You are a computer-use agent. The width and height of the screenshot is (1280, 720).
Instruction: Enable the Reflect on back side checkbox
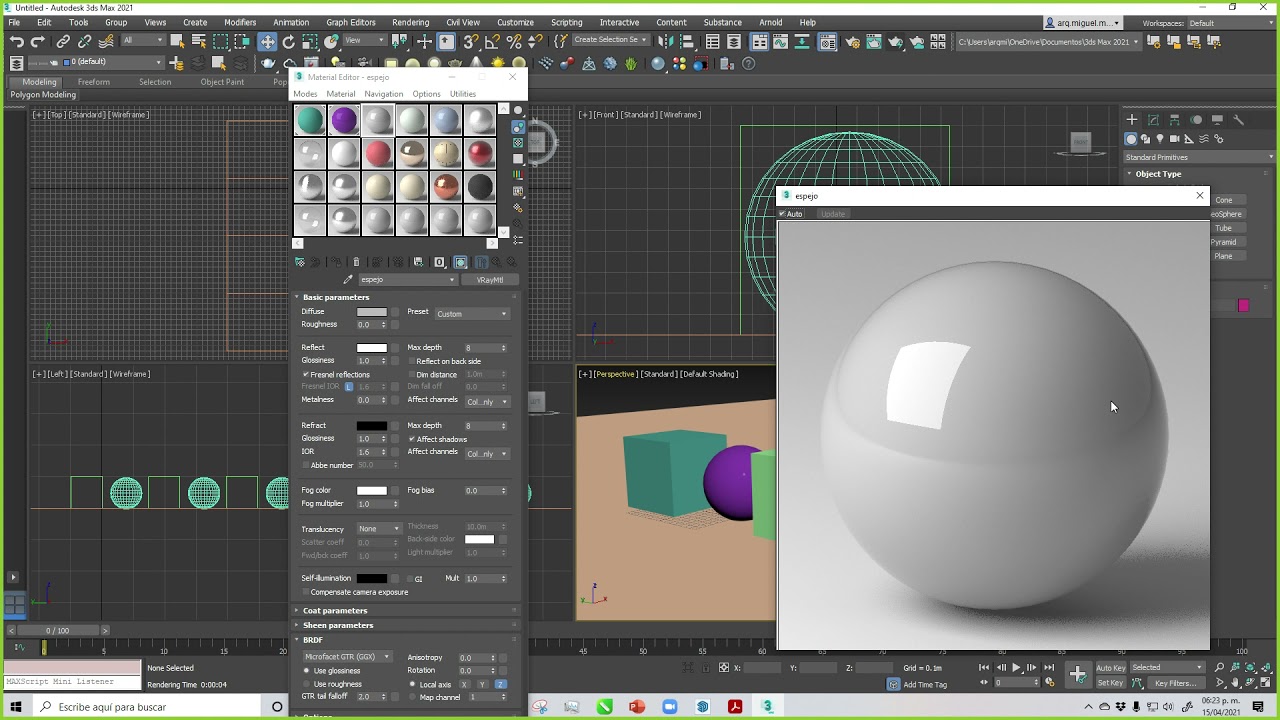(x=411, y=361)
